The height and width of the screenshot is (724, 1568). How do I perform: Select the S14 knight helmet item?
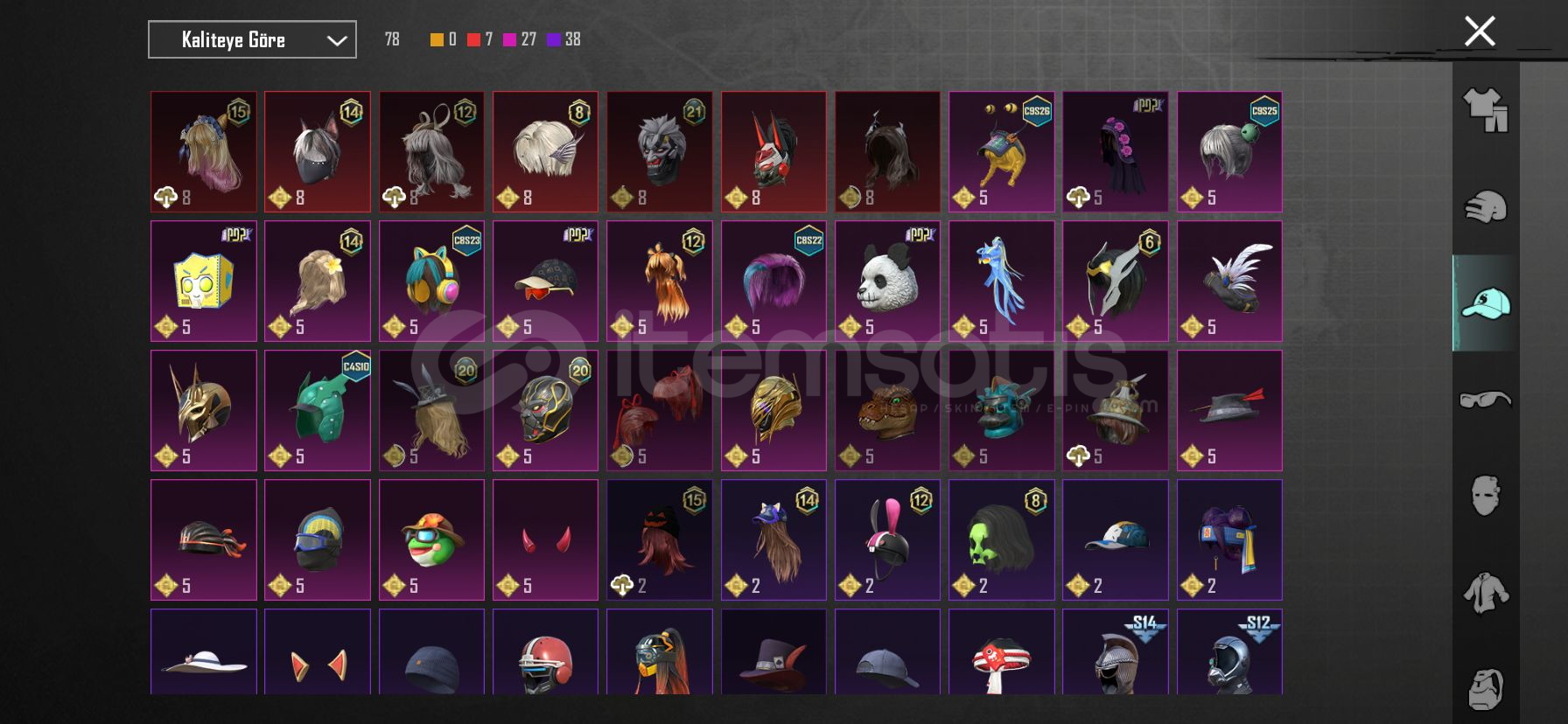pos(1116,651)
